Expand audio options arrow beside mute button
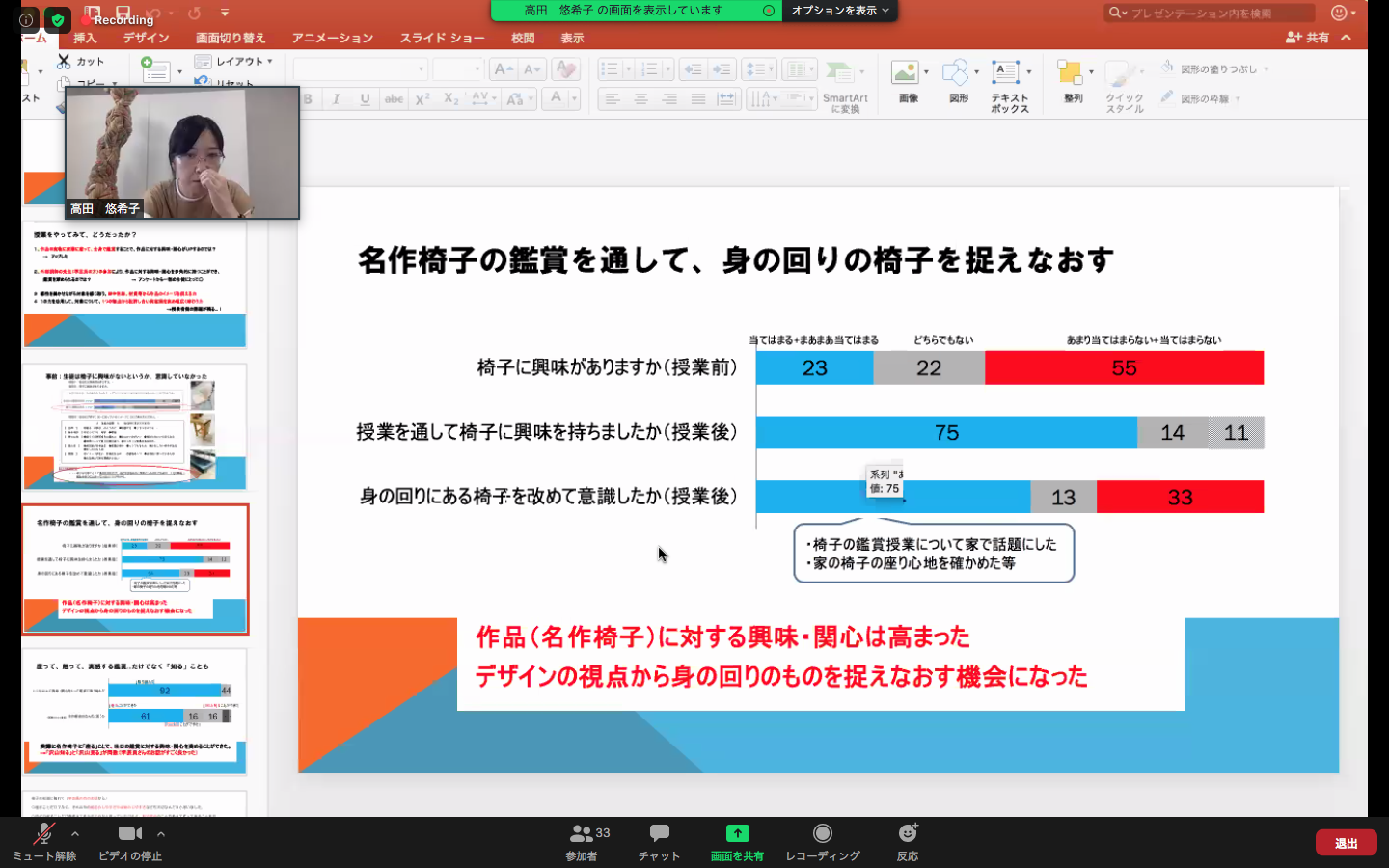The width and height of the screenshot is (1389, 868). (x=75, y=834)
